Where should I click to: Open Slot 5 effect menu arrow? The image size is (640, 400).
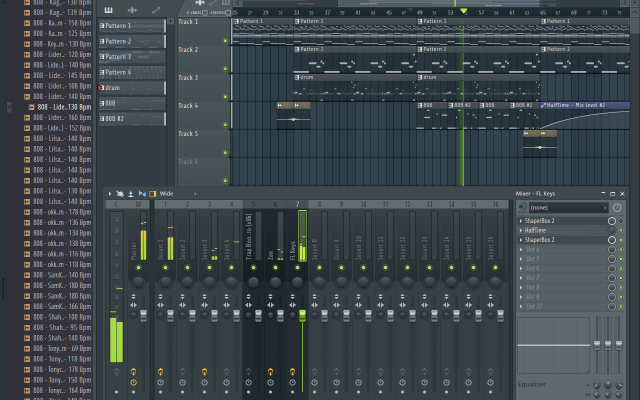[x=521, y=259]
